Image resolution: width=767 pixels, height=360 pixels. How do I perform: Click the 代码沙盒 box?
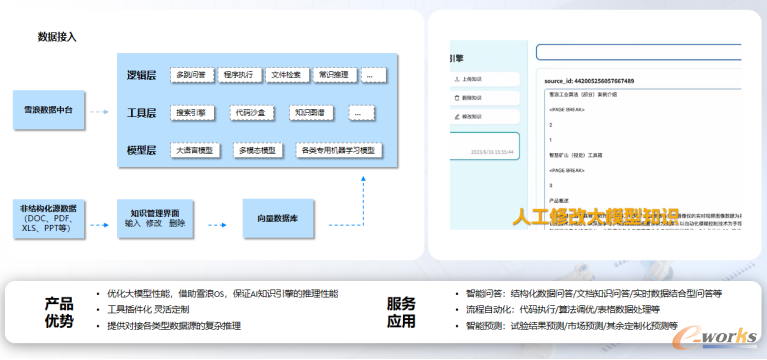click(x=251, y=112)
